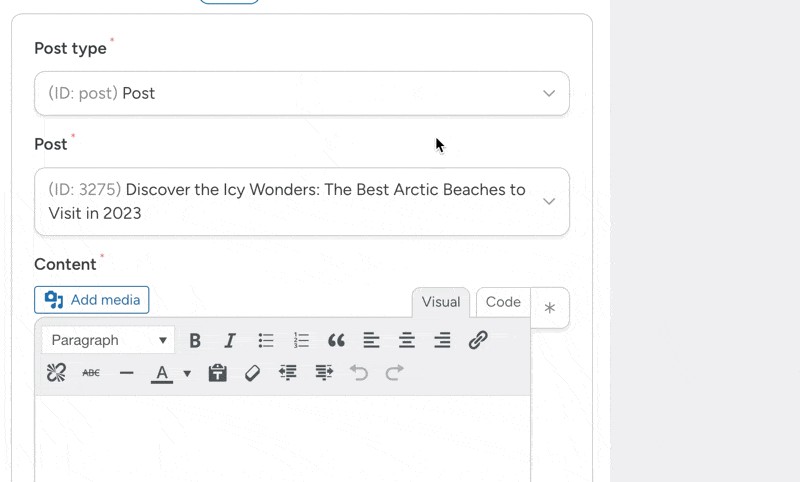Insert a bulleted list

[266, 341]
